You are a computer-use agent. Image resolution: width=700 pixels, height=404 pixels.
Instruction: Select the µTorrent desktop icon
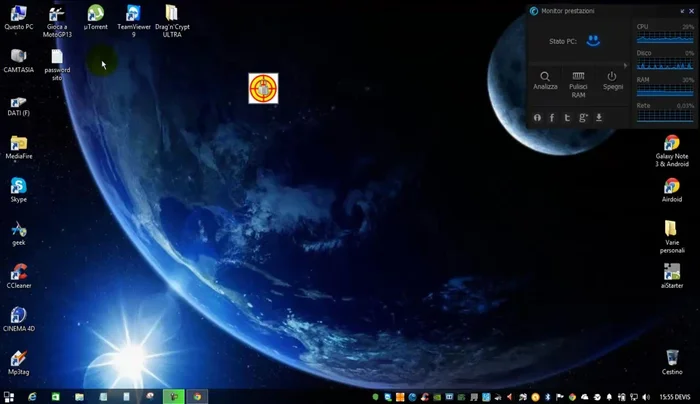95,14
